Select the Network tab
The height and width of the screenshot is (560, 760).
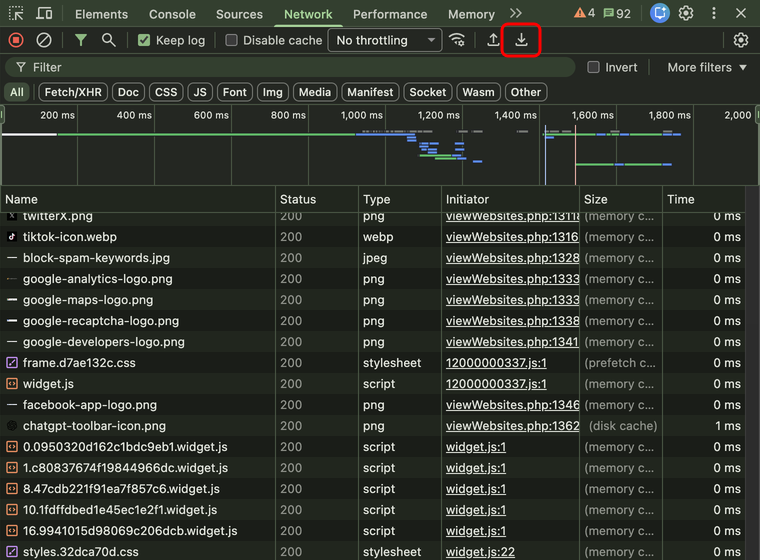click(308, 14)
